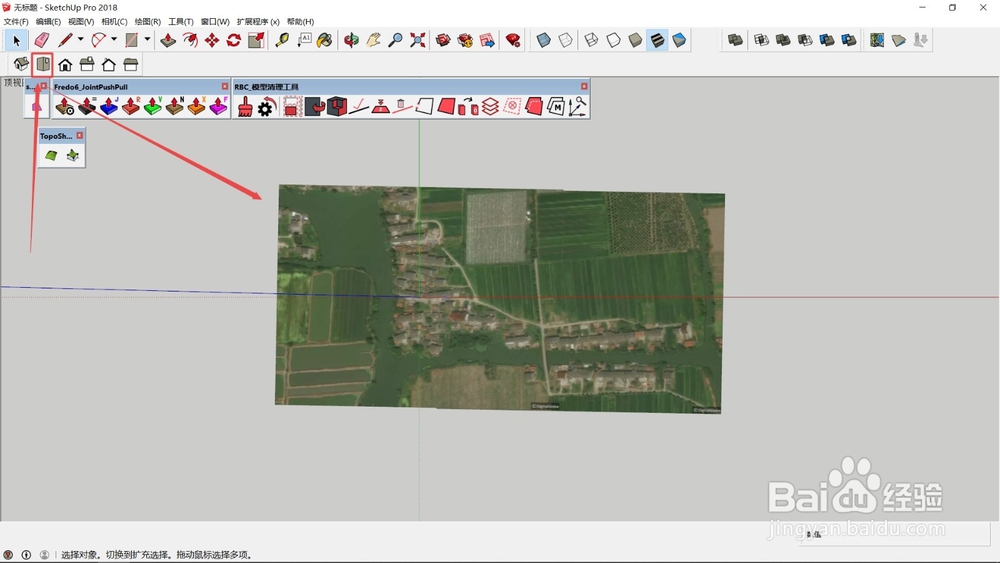
Task: Open Arc tool dropdown arrow
Action: click(114, 40)
